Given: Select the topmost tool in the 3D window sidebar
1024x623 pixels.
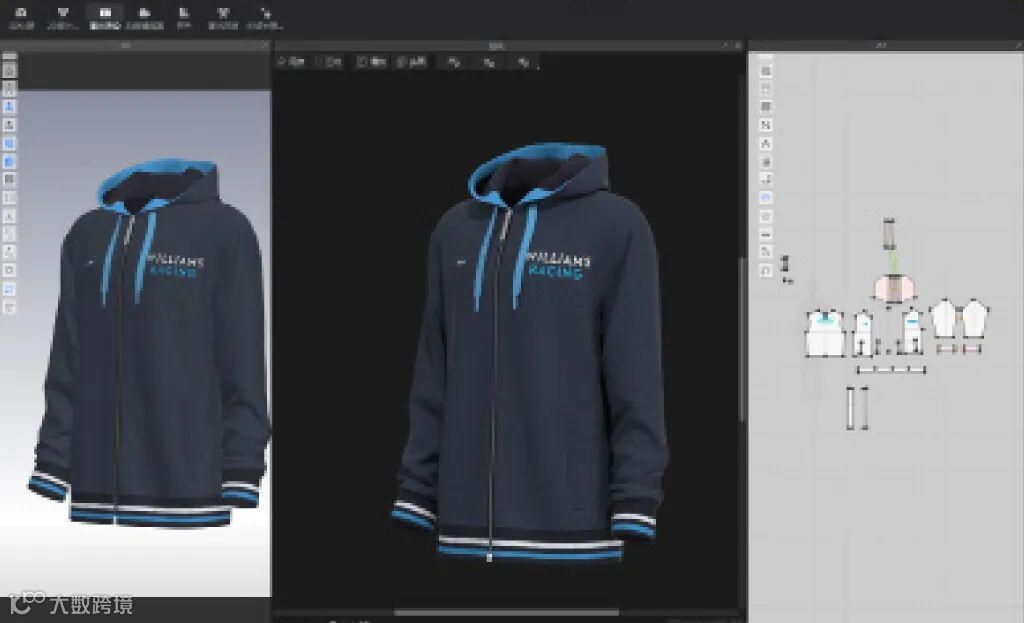Looking at the screenshot, I should pyautogui.click(x=9, y=71).
